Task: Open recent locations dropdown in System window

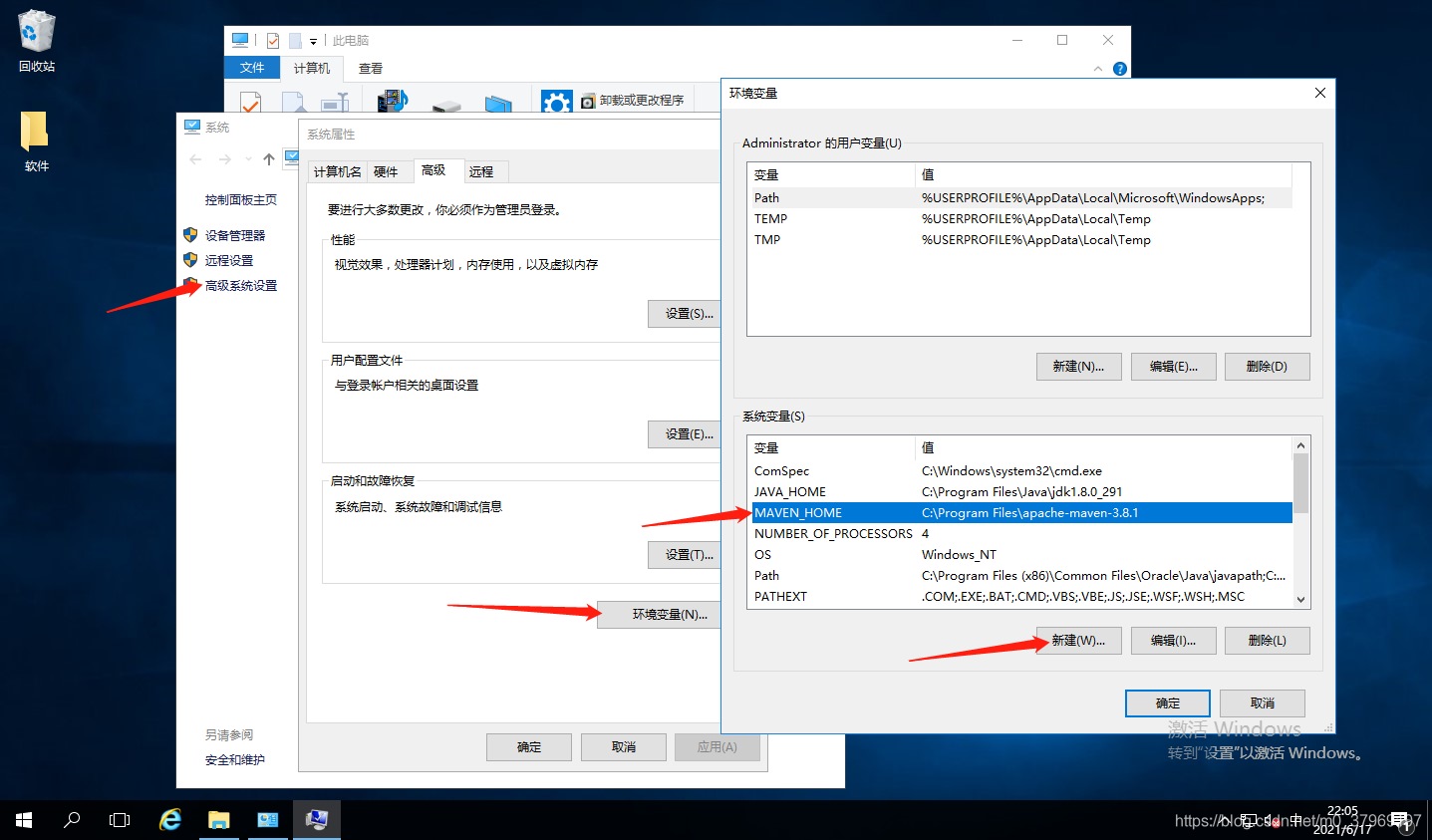Action: pyautogui.click(x=248, y=159)
